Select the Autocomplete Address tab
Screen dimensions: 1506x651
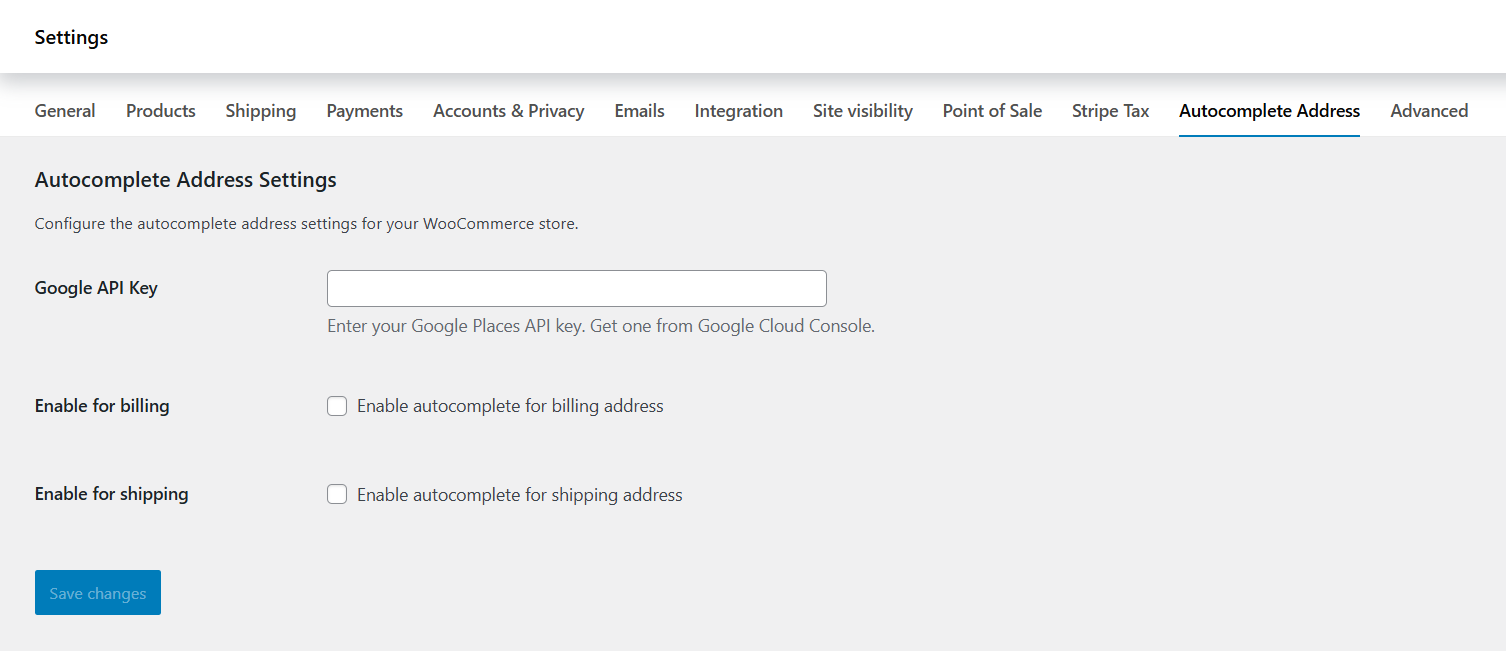point(1269,111)
